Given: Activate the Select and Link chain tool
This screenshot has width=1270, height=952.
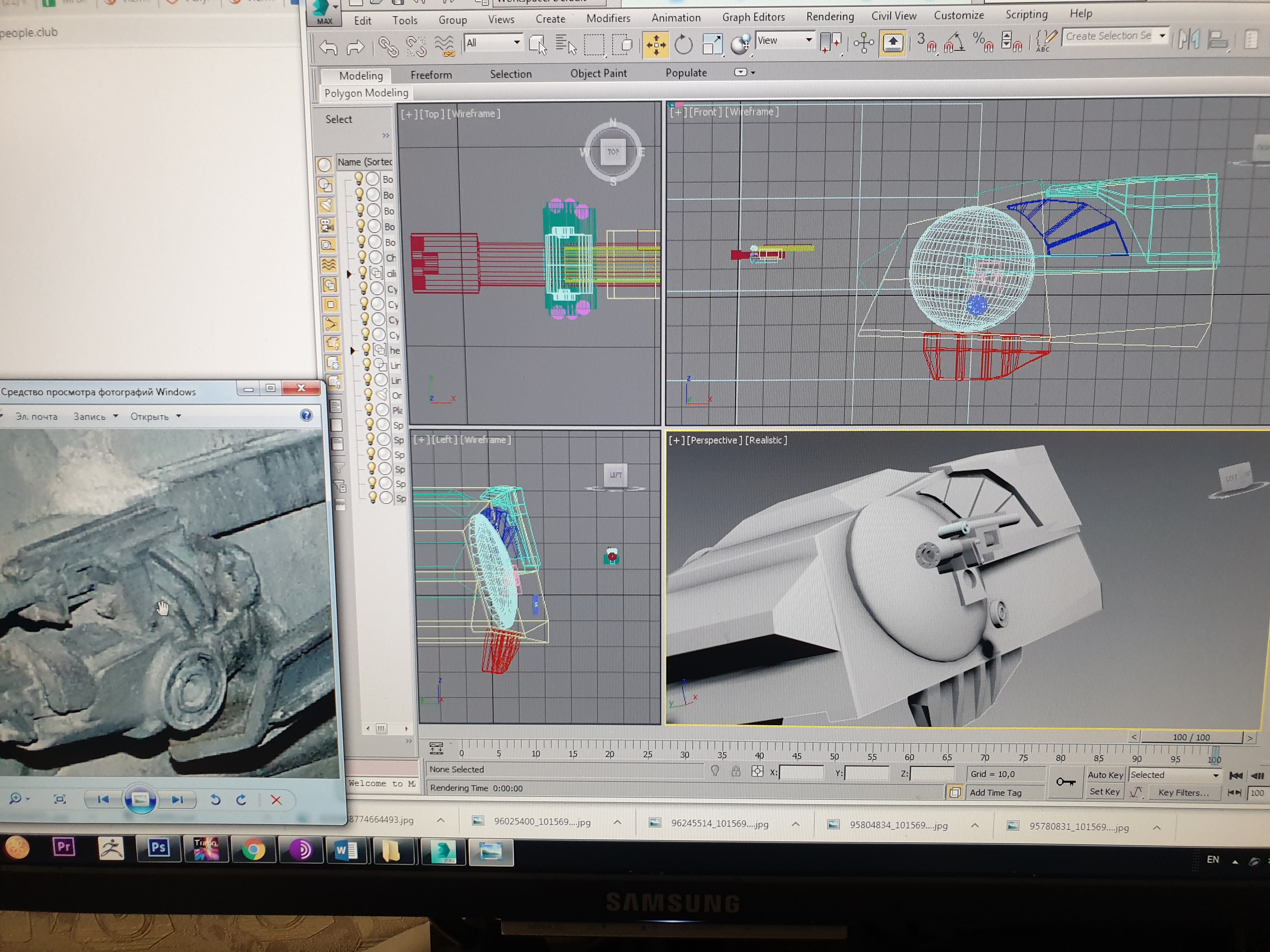Looking at the screenshot, I should pos(389,47).
